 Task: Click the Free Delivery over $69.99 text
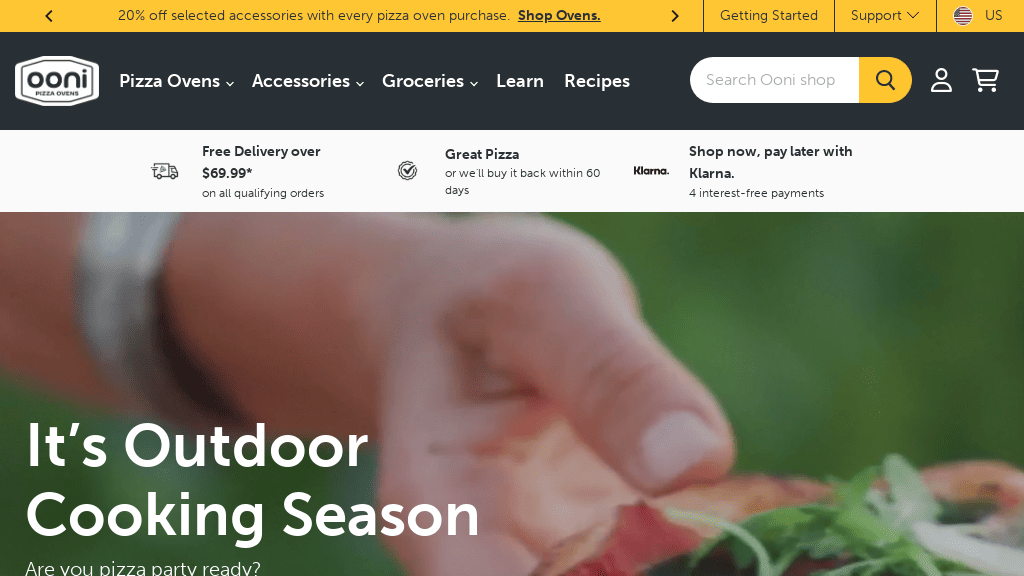(261, 162)
